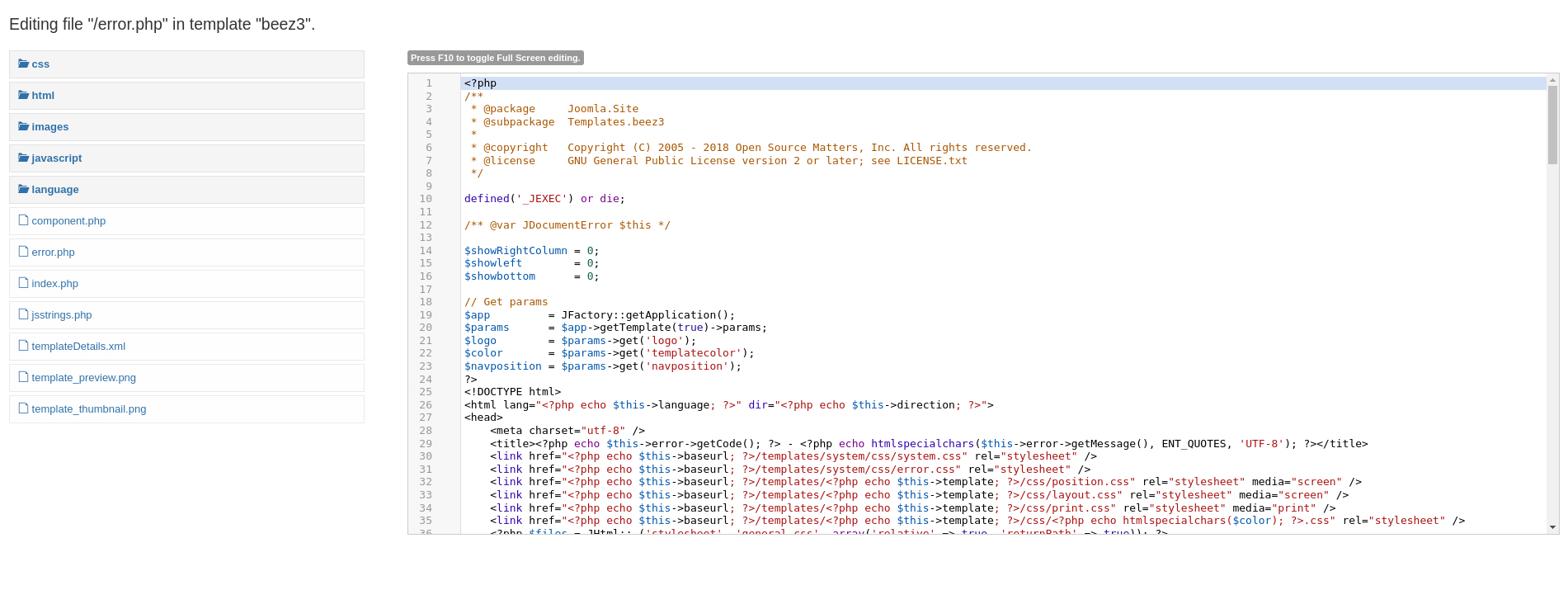The height and width of the screenshot is (590, 1568).
Task: Click the meta charset line
Action: (567, 431)
